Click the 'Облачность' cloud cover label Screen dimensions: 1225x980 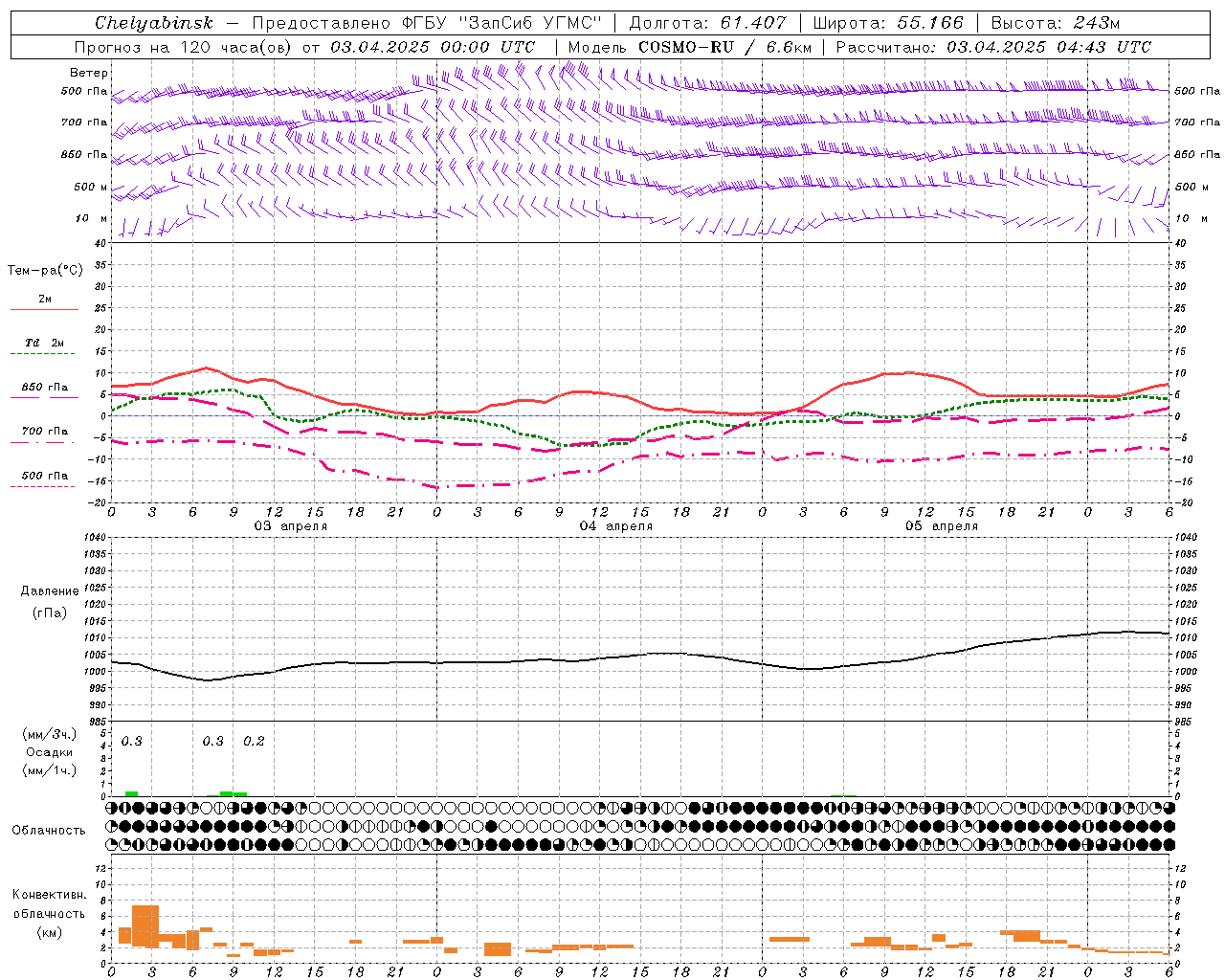click(x=49, y=831)
